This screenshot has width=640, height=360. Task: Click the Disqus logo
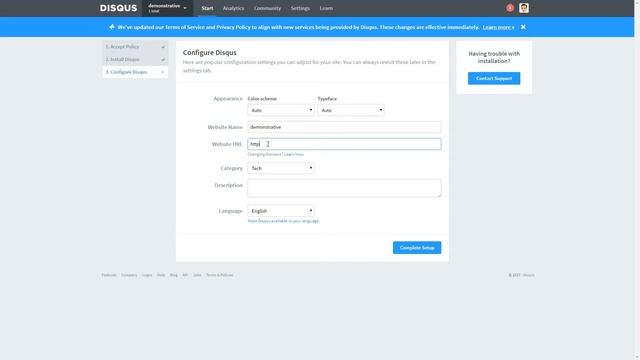coord(118,8)
